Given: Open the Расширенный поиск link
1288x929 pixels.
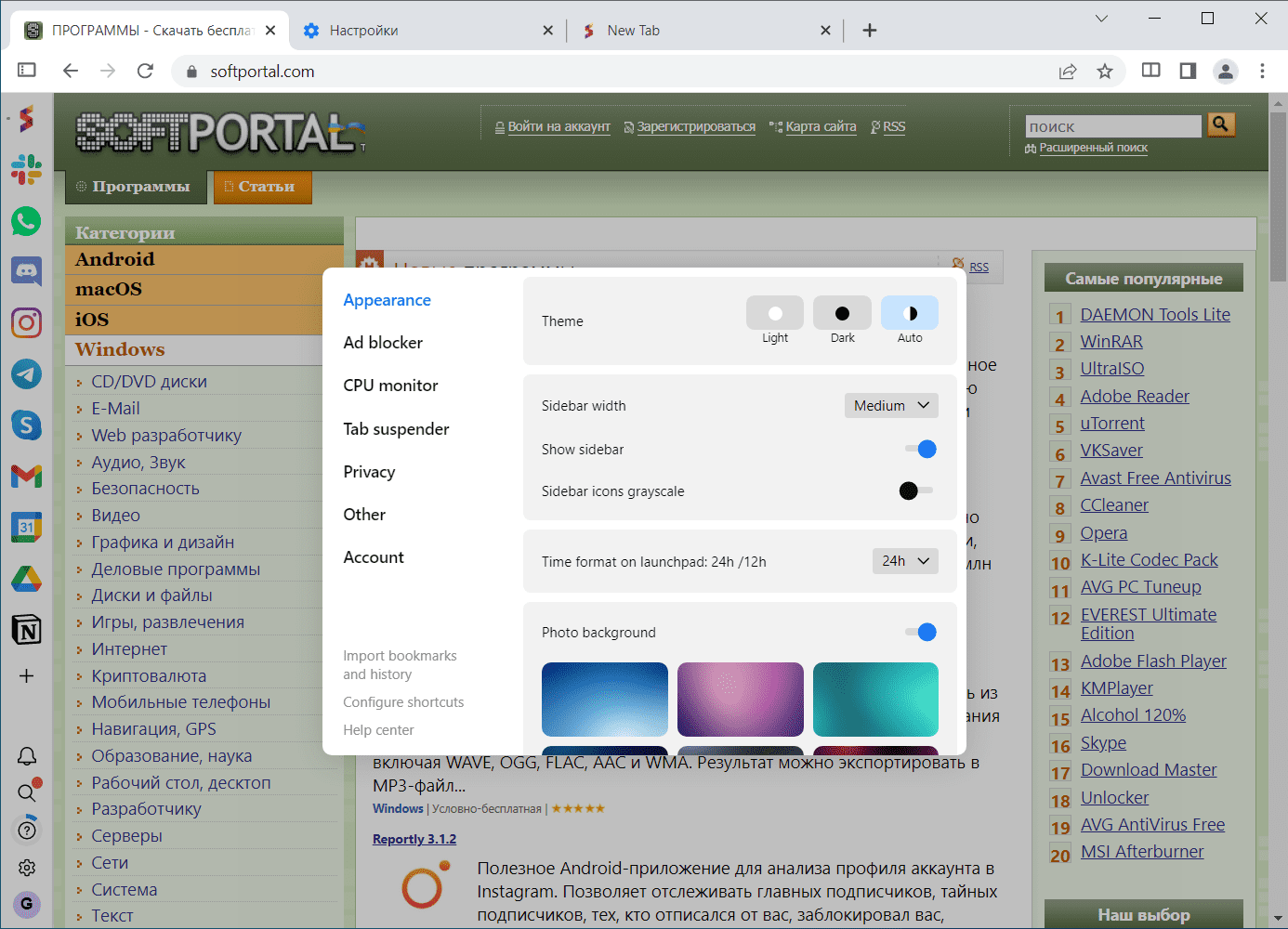Looking at the screenshot, I should point(1093,148).
